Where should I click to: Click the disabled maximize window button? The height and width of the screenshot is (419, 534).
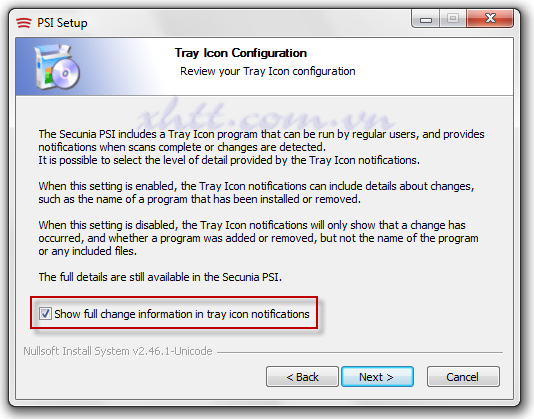coord(453,19)
